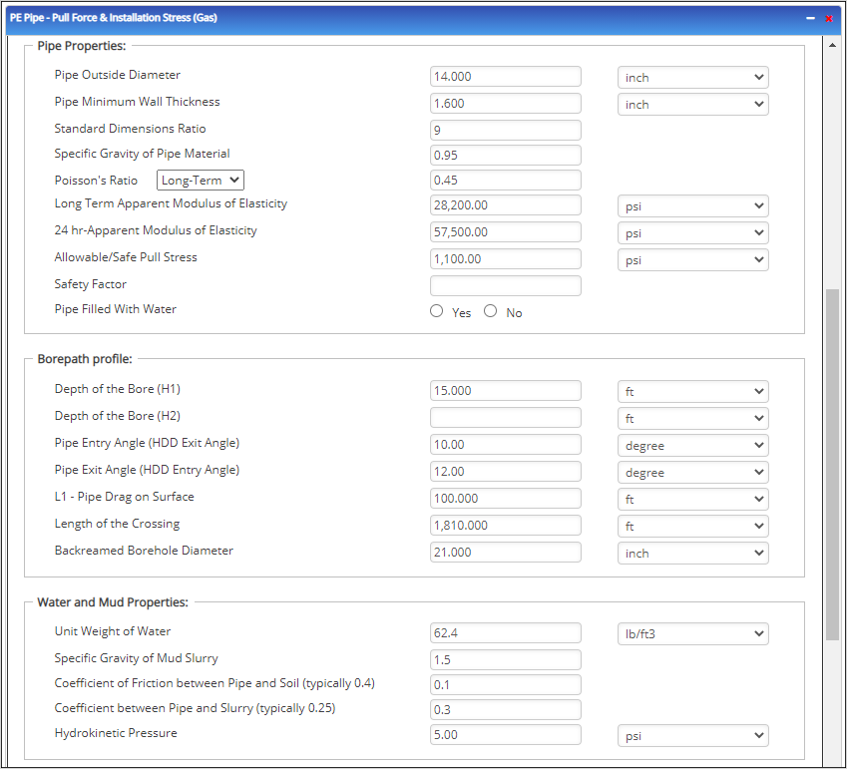Open Hydrokinetic Pressure psi unit dropdown
The height and width of the screenshot is (769, 847).
(x=692, y=736)
